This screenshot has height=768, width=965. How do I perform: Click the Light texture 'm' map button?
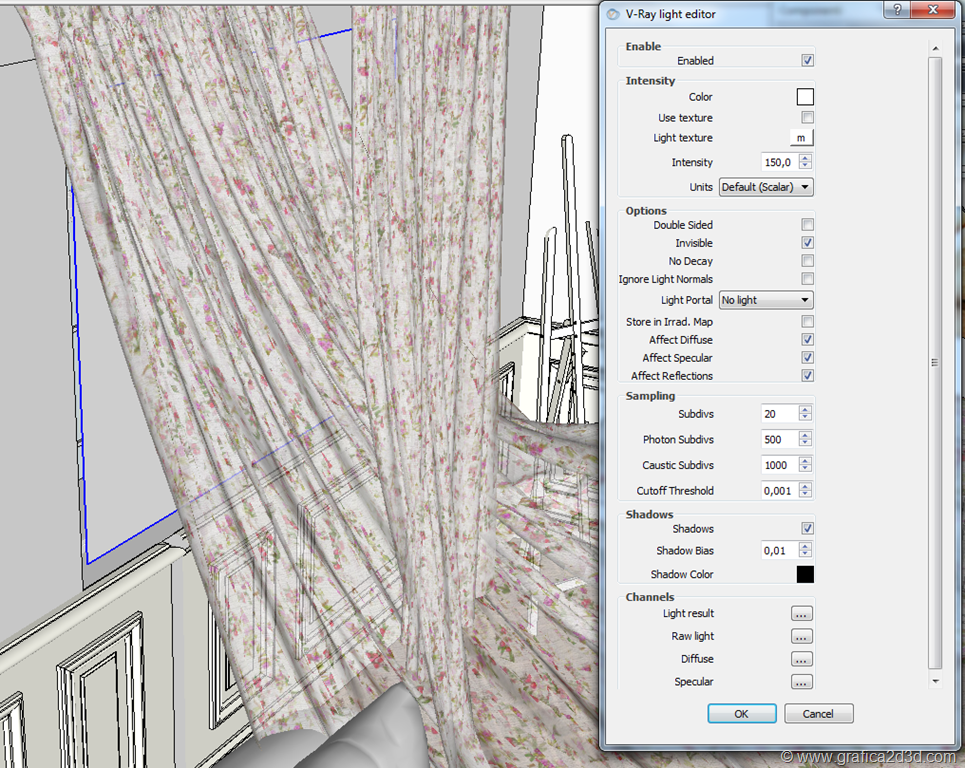801,138
